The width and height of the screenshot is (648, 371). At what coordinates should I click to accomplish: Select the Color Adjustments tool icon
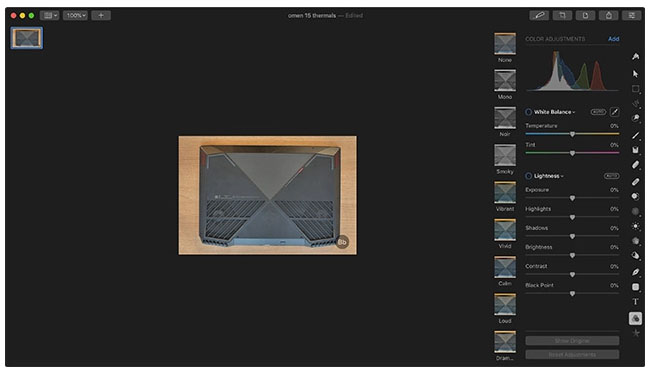[x=636, y=318]
